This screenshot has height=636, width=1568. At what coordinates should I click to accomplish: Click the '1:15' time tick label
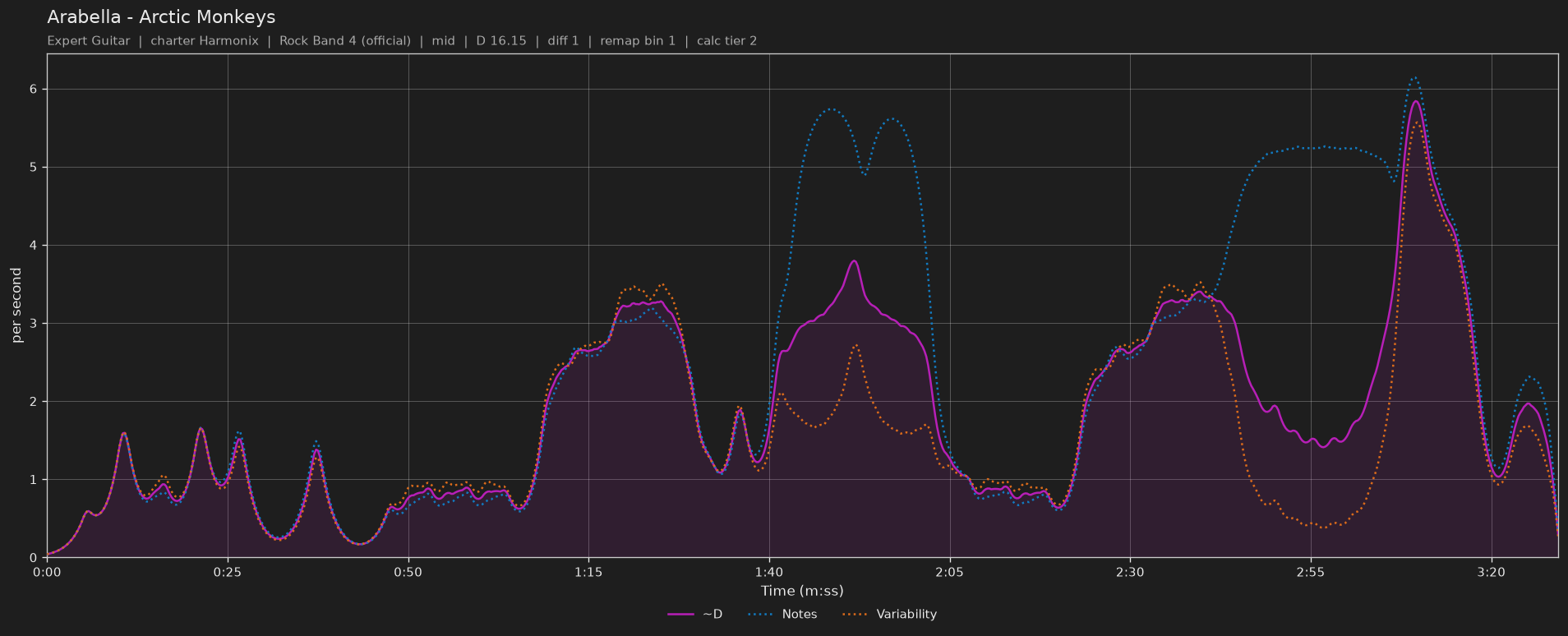(x=588, y=572)
